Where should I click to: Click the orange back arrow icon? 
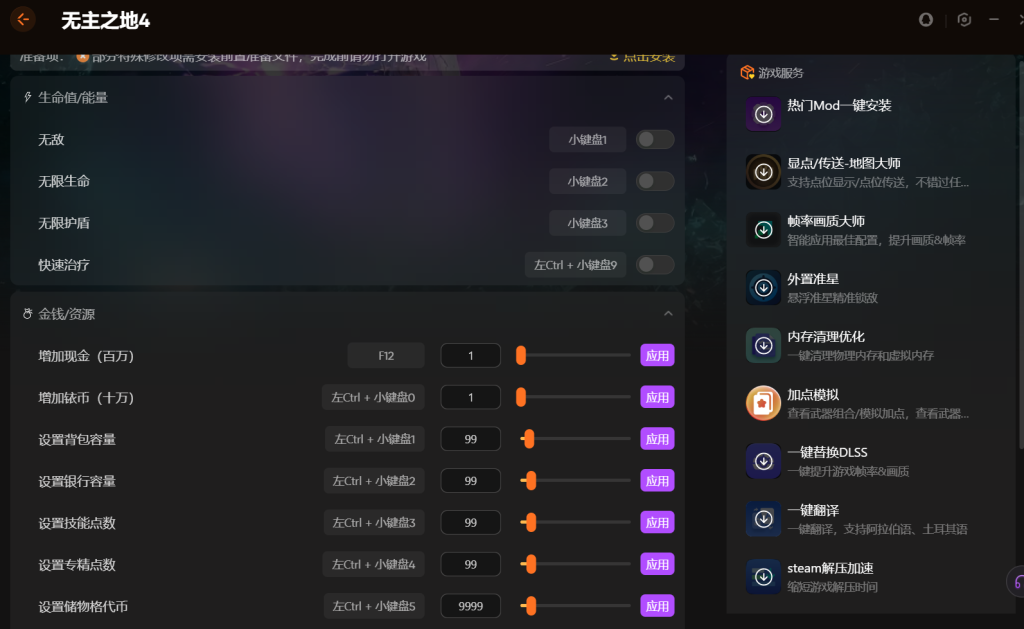coord(23,19)
